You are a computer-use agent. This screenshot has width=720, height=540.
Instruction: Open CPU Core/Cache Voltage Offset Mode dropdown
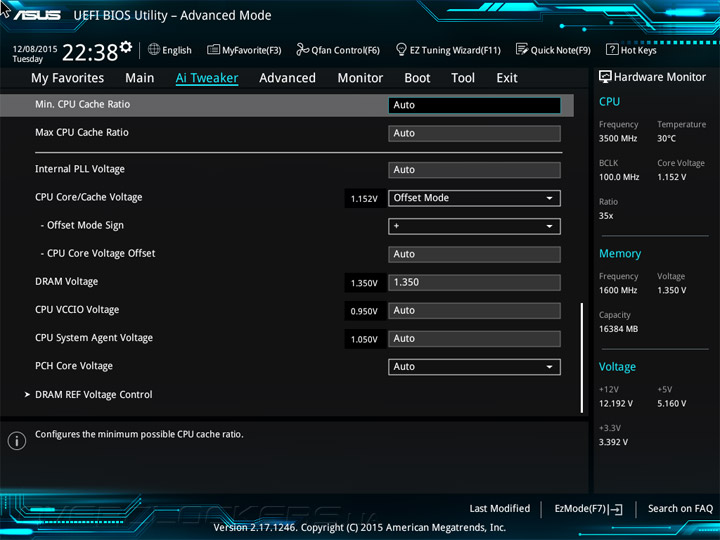[x=474, y=198]
